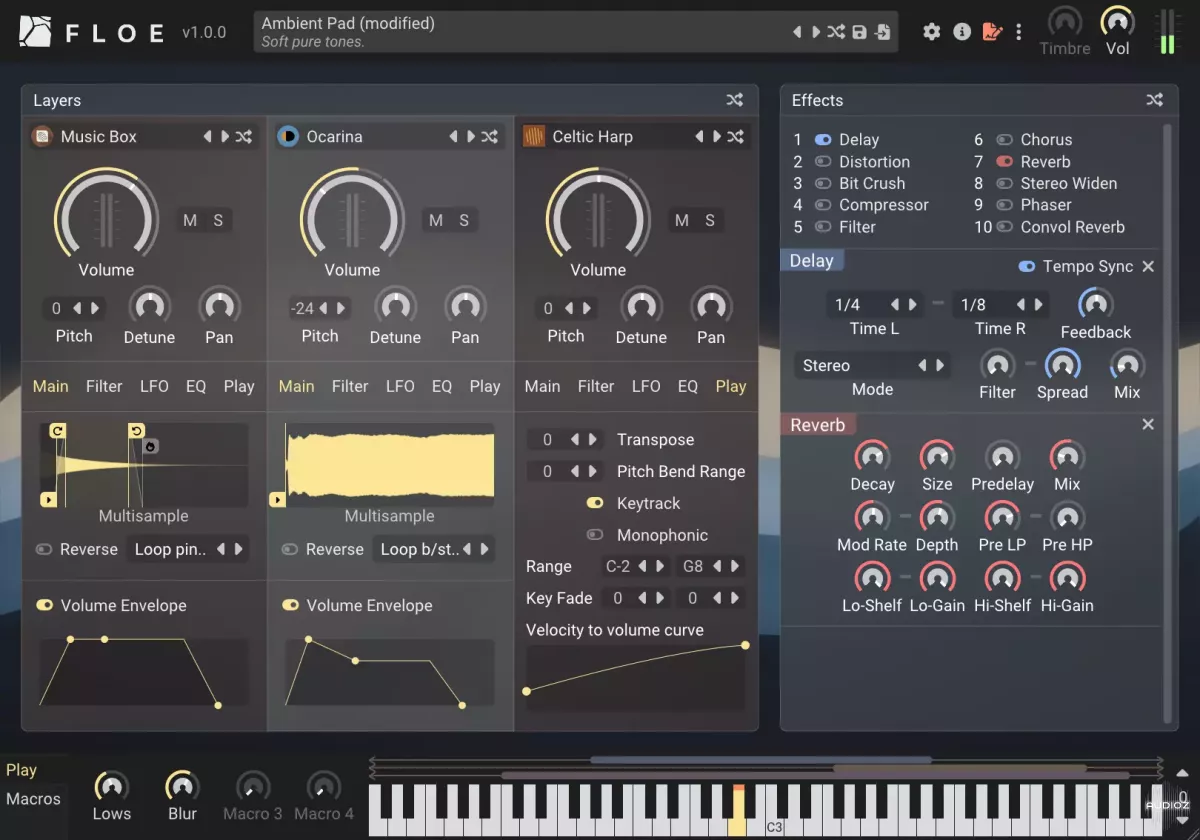Click the info icon in top bar
1200x840 pixels.
tap(962, 32)
